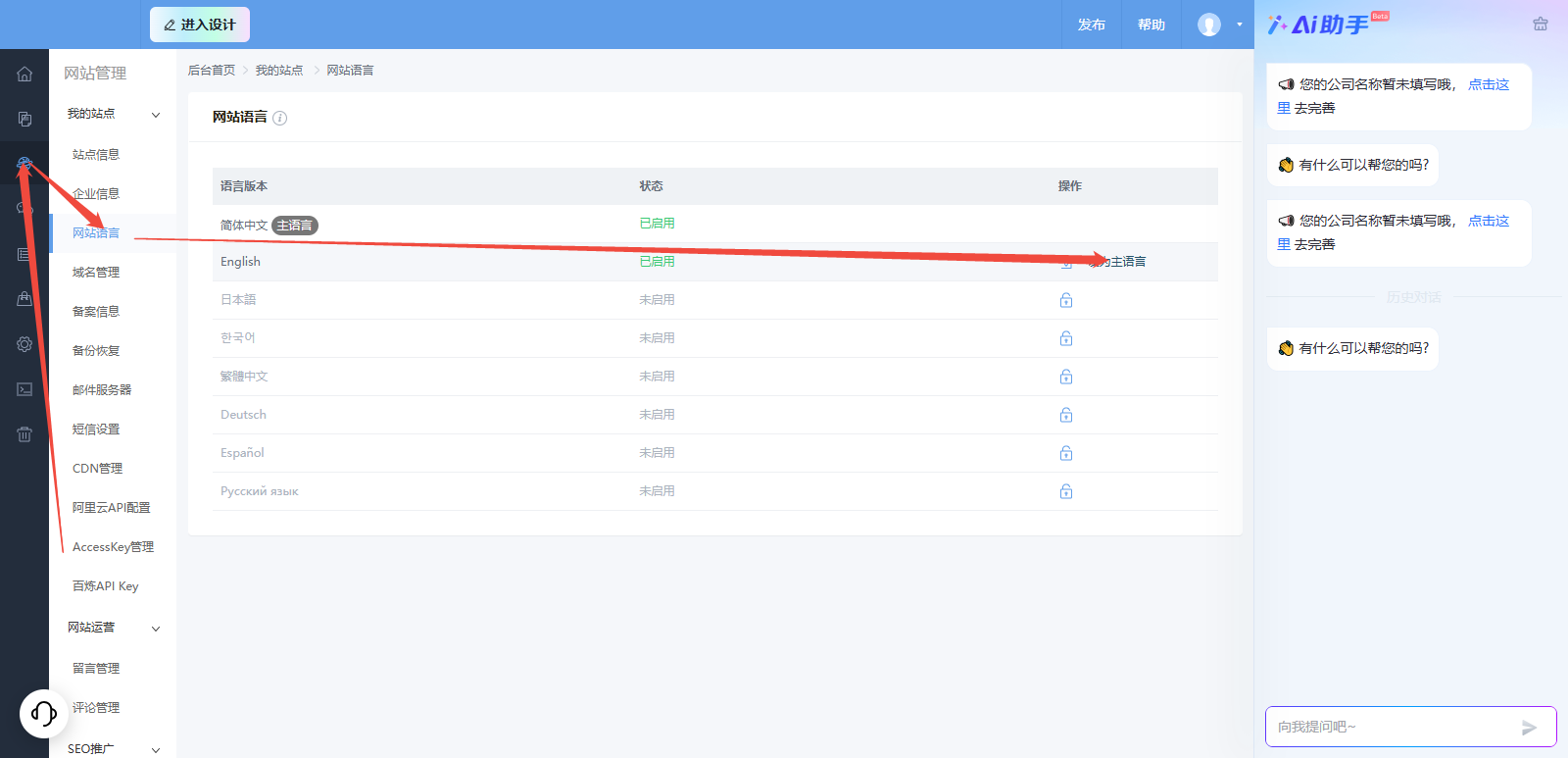This screenshot has width=1568, height=758.
Task: Open the list content icon in left rail
Action: [x=24, y=254]
